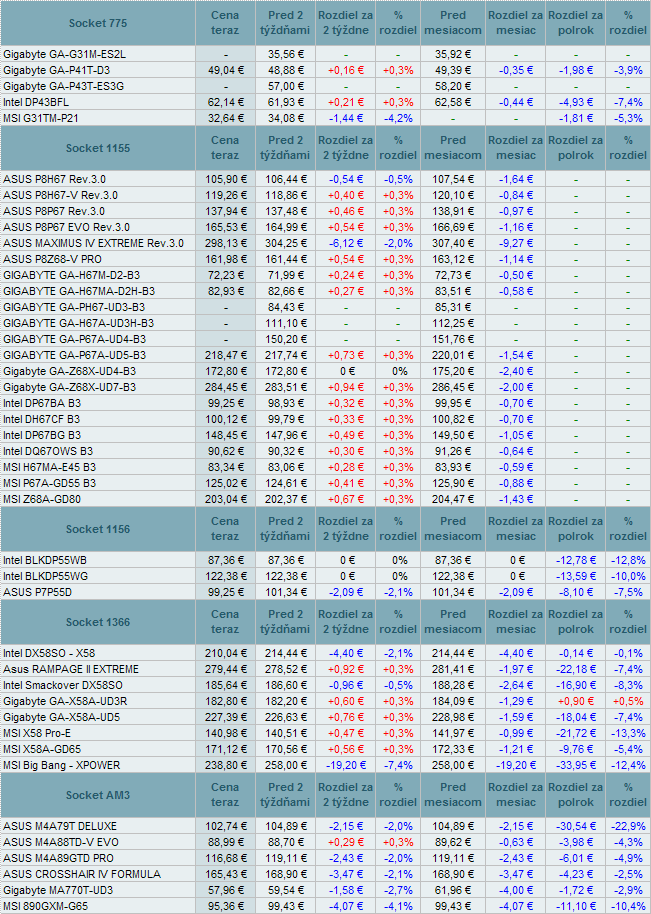The image size is (651, 914).
Task: Click Intel DX58SO - X58 product name
Action: [49, 653]
